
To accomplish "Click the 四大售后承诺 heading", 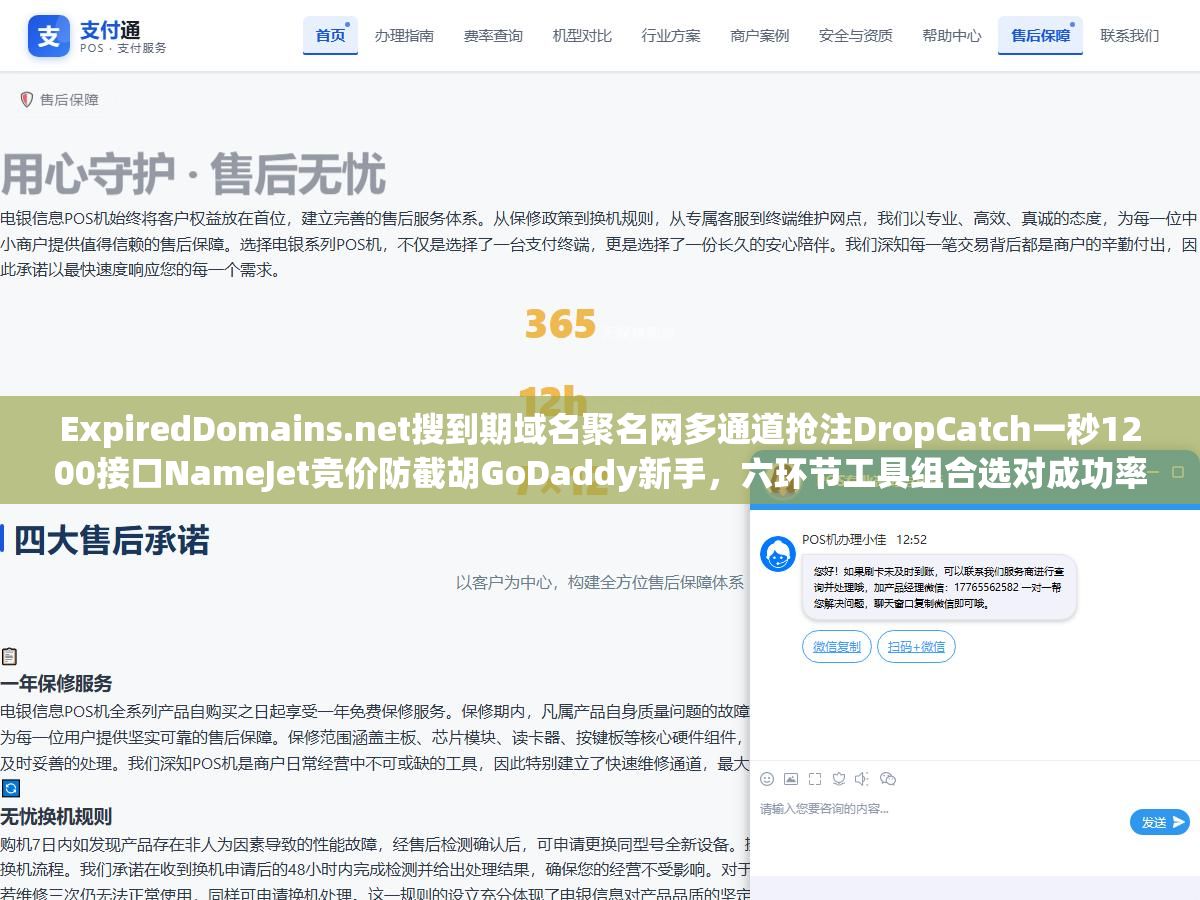I will (111, 540).
